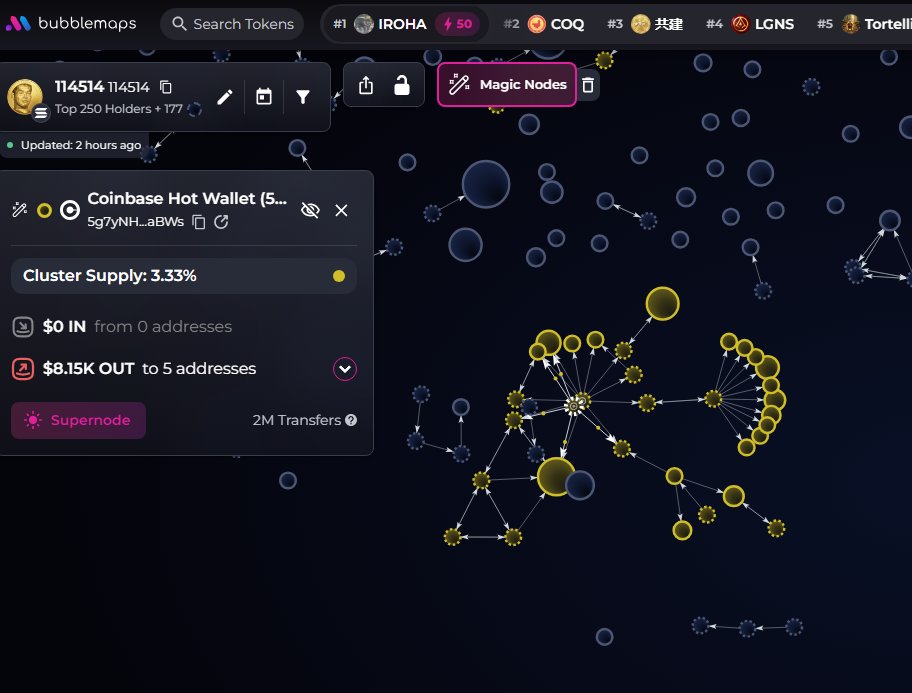Viewport: 912px width, 693px height.
Task: Click the search magnifier icon
Action: click(179, 24)
